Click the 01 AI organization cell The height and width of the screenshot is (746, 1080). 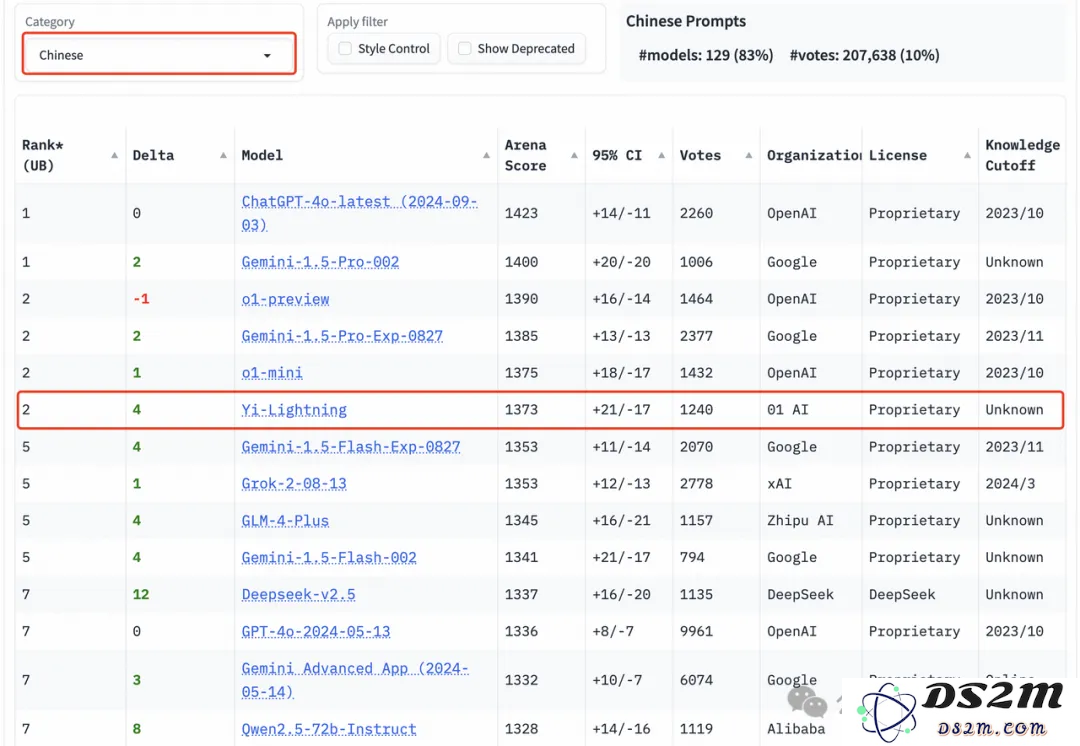click(x=787, y=410)
